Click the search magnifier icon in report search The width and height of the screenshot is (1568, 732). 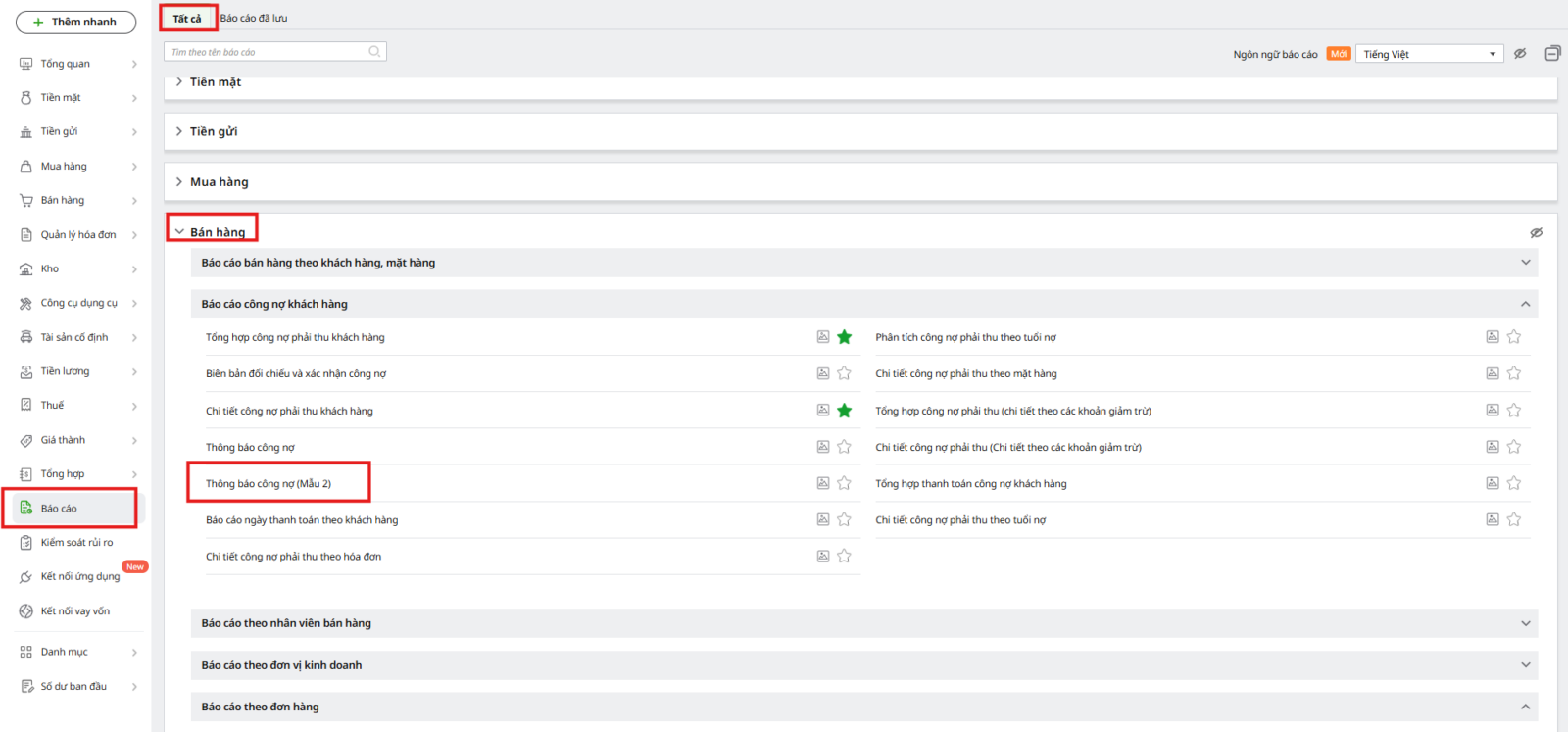pos(374,52)
